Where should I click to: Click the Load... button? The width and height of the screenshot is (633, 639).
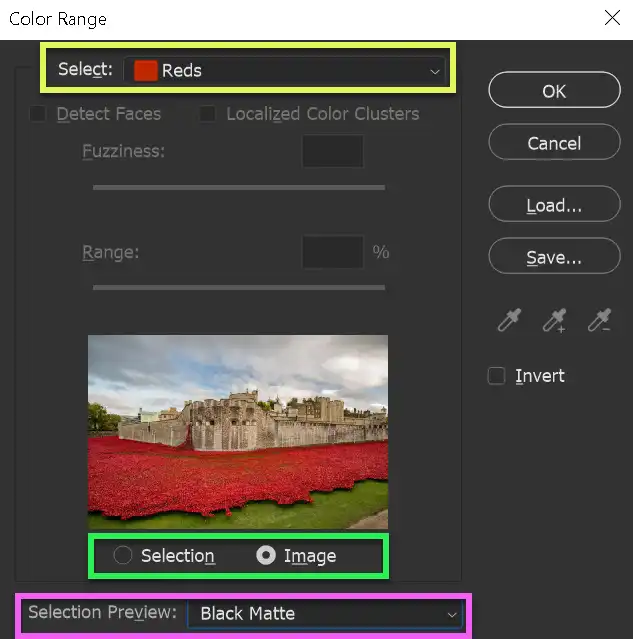[x=554, y=204]
